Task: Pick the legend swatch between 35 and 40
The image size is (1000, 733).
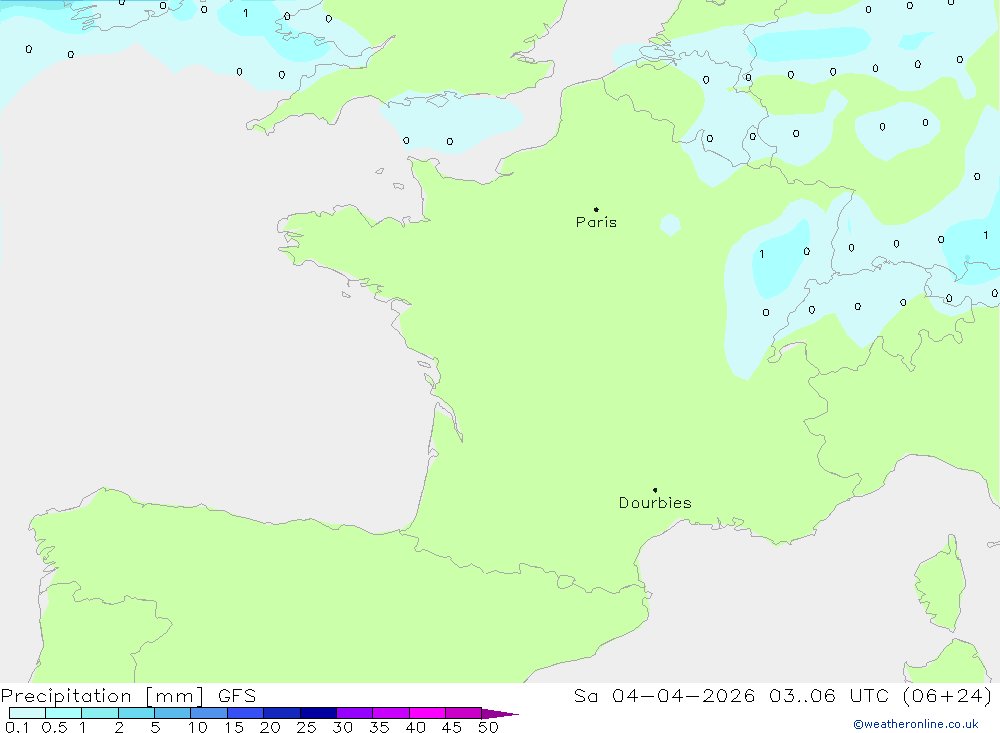Action: click(391, 713)
